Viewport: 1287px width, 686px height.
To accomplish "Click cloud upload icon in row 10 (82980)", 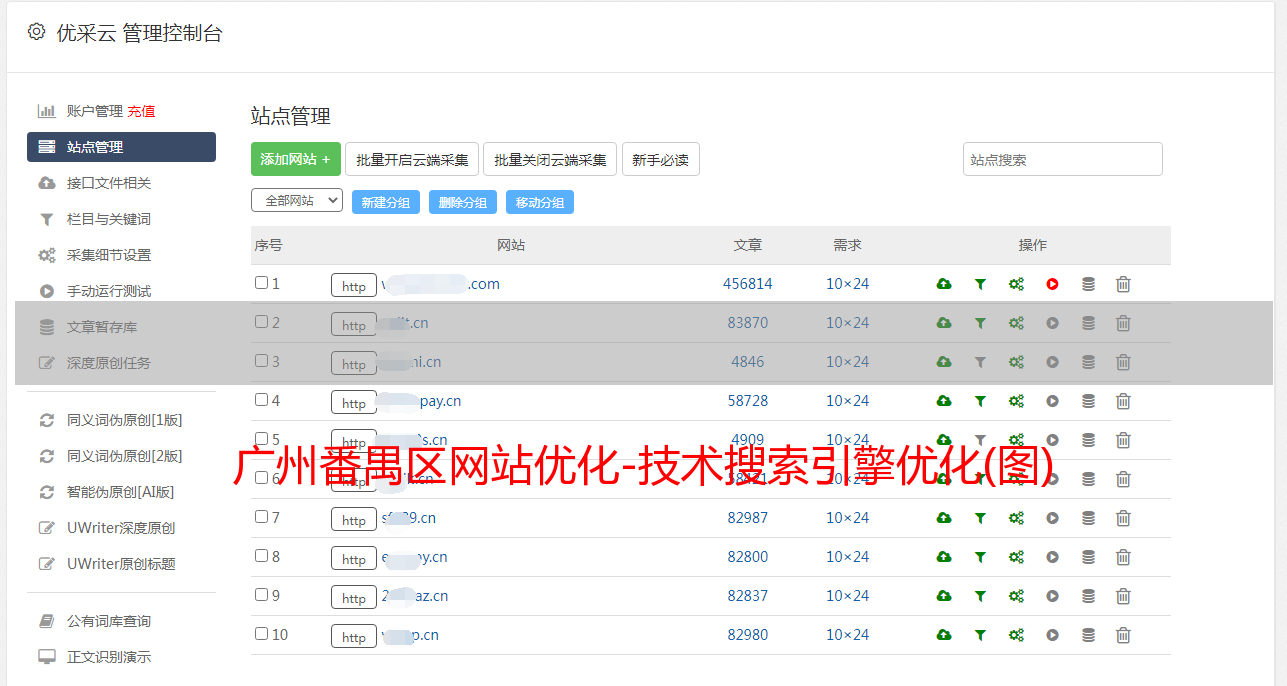I will tap(944, 635).
